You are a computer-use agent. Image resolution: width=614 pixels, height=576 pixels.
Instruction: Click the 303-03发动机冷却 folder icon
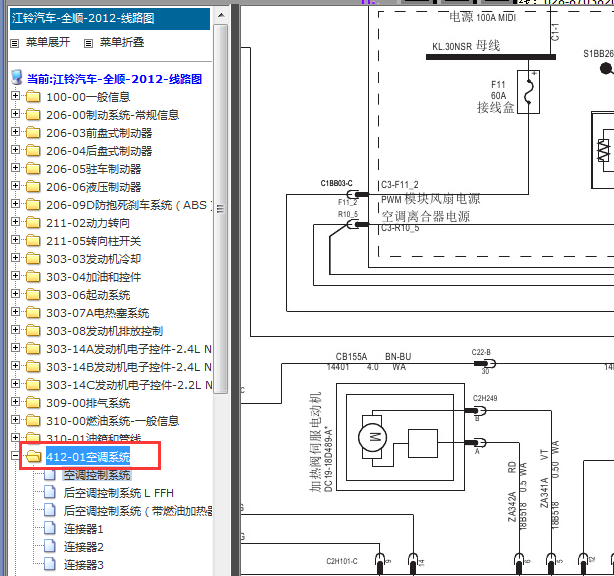pyautogui.click(x=33, y=259)
